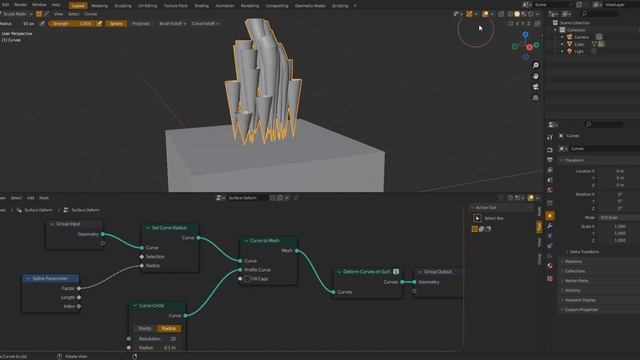
Task: Open the Sculpt Mode dropdown
Action: (x=17, y=14)
